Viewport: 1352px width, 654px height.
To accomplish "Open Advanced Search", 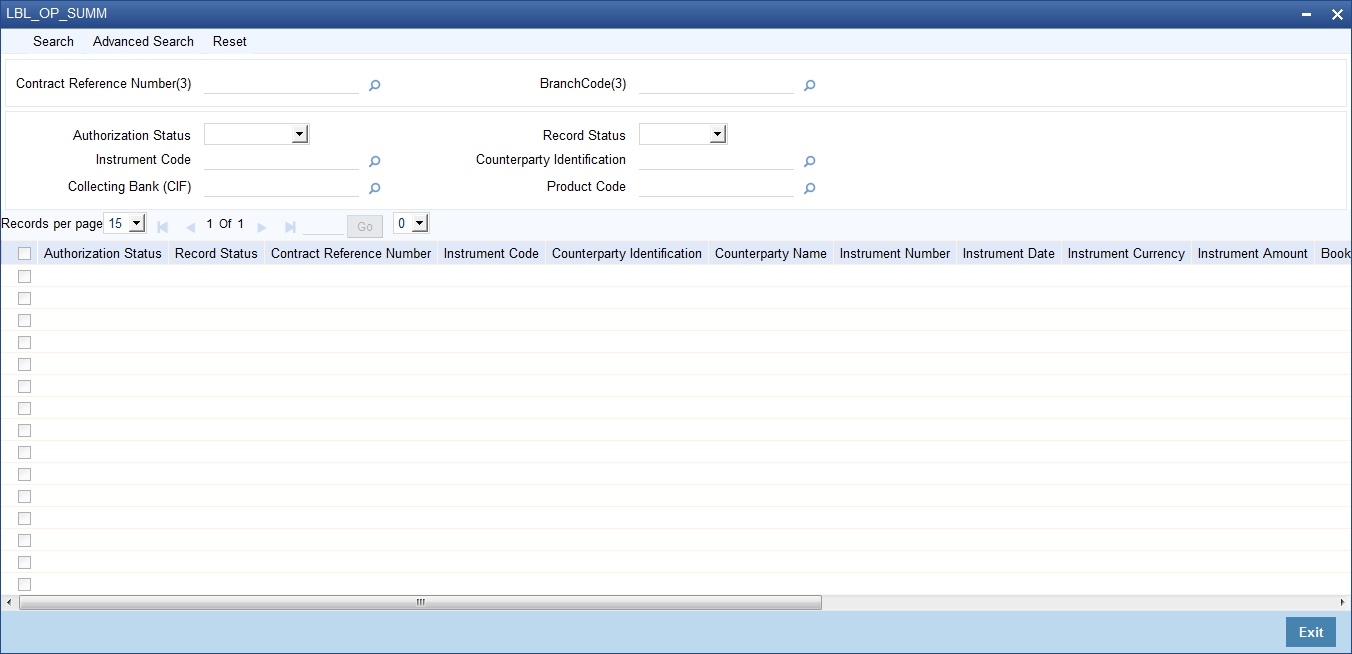I will 143,41.
